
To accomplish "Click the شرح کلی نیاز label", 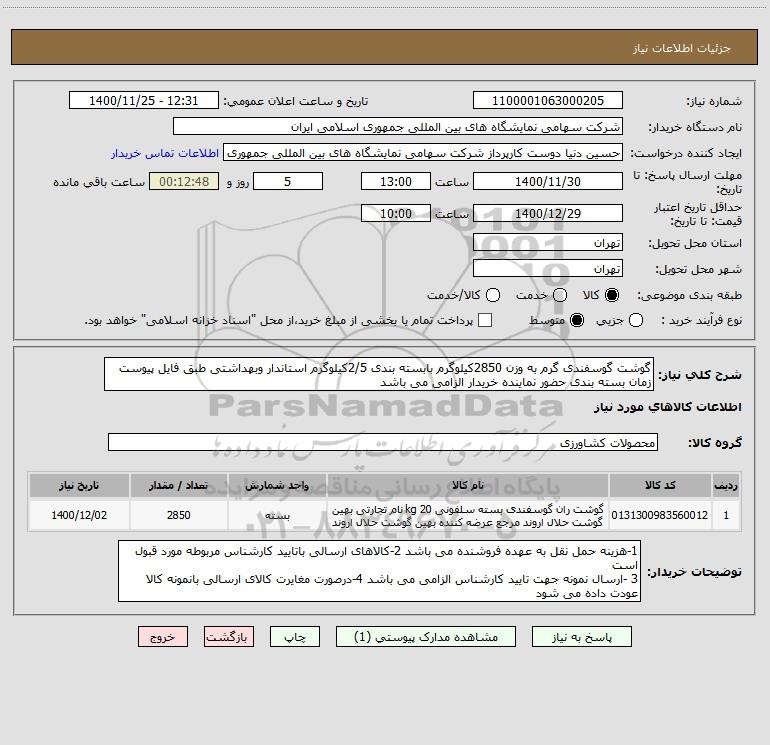I will (700, 375).
